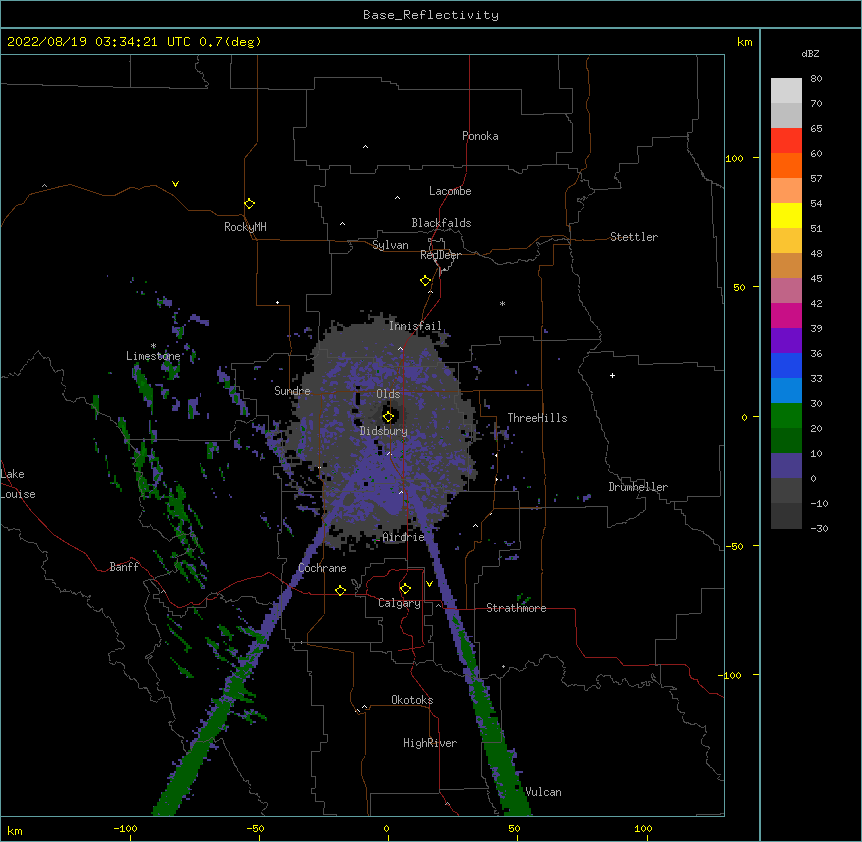The width and height of the screenshot is (862, 842).
Task: Click the RedDeer city label
Action: (x=440, y=255)
